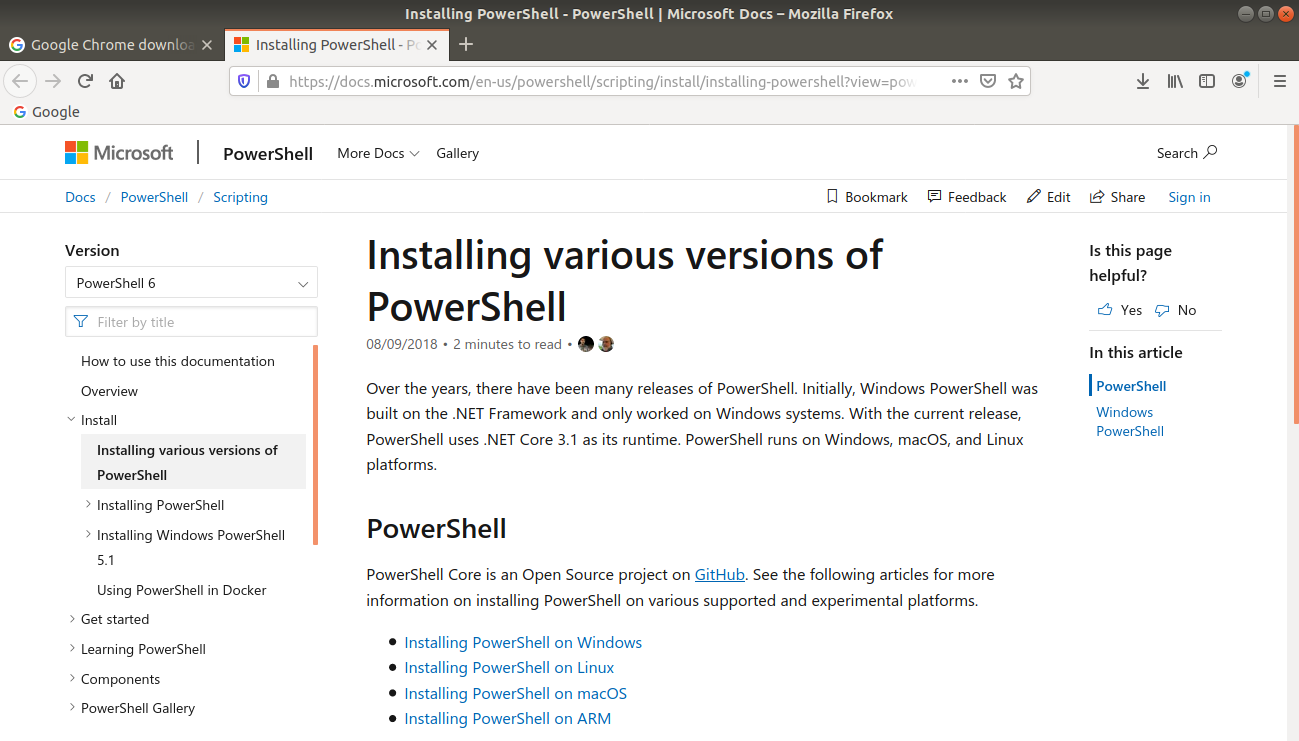Open Docs breadcrumb link

[x=80, y=197]
